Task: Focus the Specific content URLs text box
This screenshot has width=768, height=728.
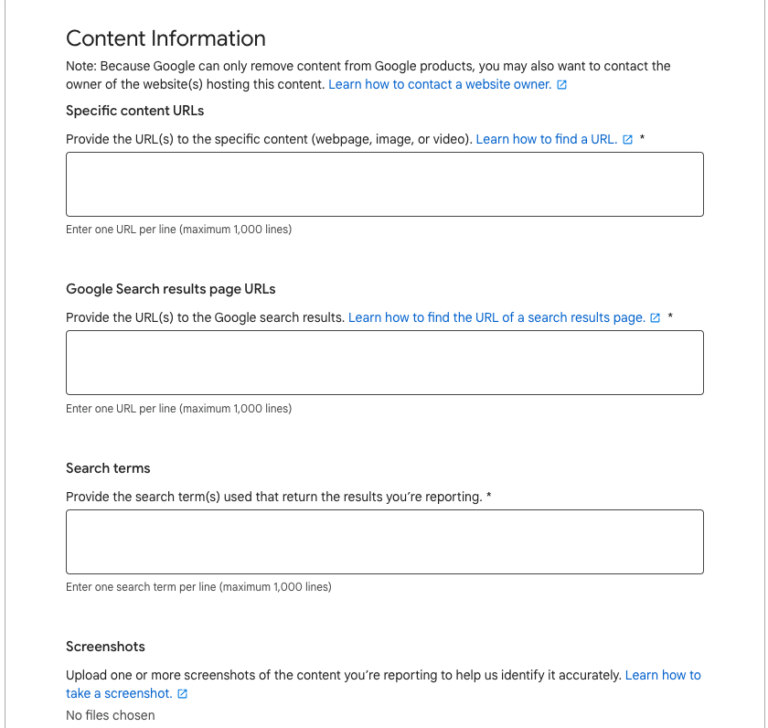Action: click(384, 184)
